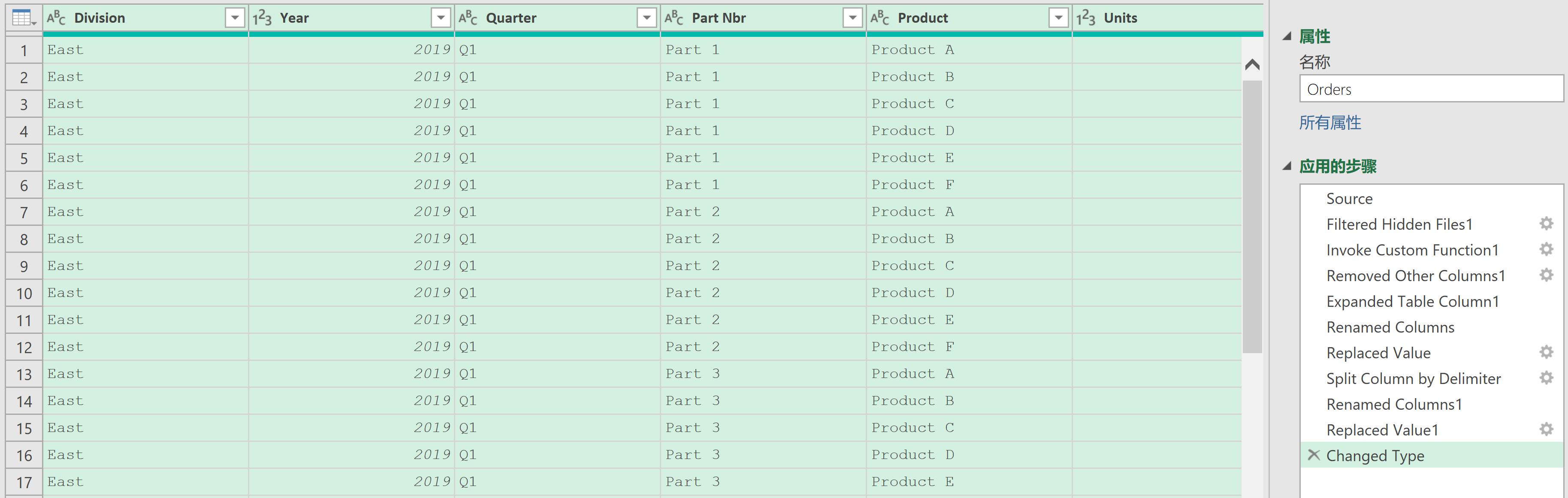The height and width of the screenshot is (498, 1568).
Task: Delete the Changed Type step with X icon
Action: (1314, 455)
